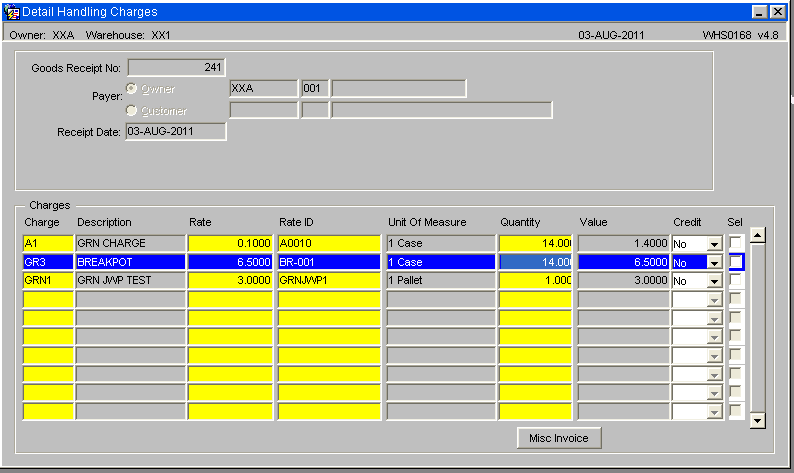
Task: Click the Rate ID cell BR-001
Action: click(x=329, y=262)
